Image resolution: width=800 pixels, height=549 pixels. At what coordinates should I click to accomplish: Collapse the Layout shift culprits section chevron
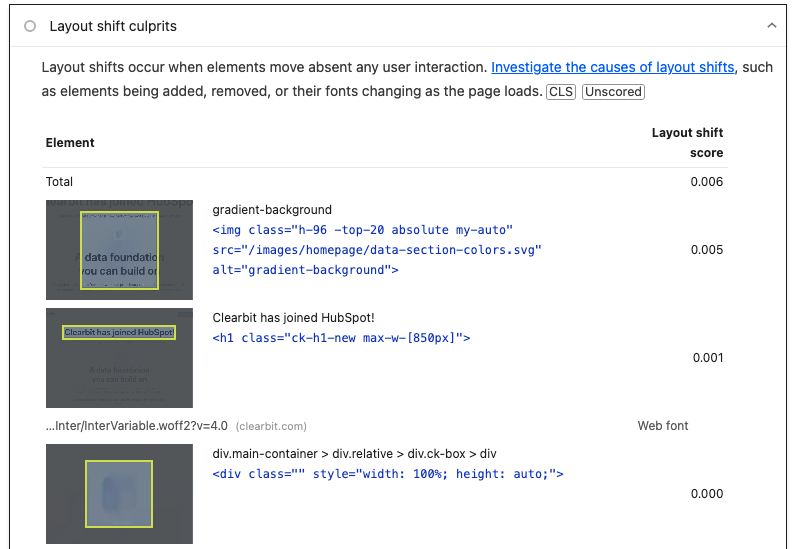[x=771, y=26]
